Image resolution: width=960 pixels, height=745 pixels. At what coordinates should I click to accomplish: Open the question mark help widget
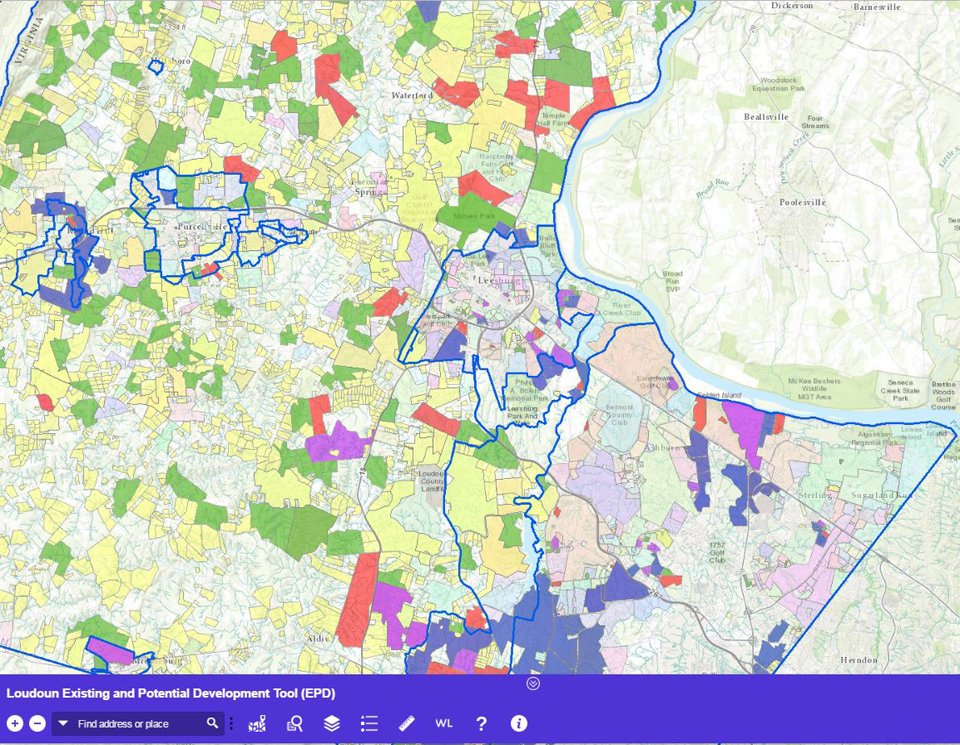(x=481, y=724)
